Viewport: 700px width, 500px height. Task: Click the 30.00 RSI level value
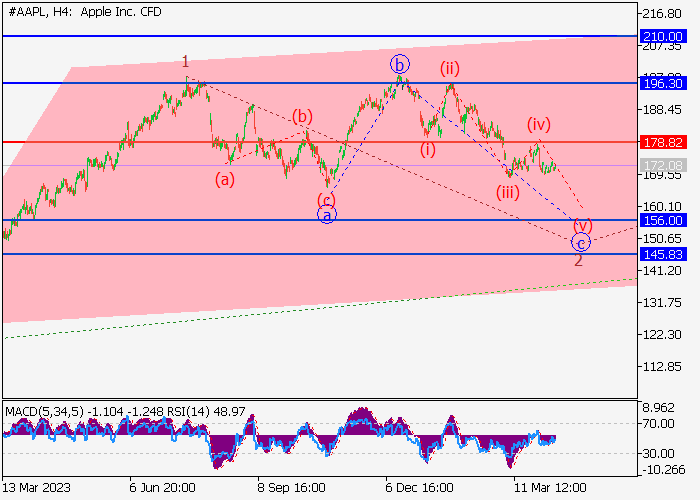coord(659,454)
